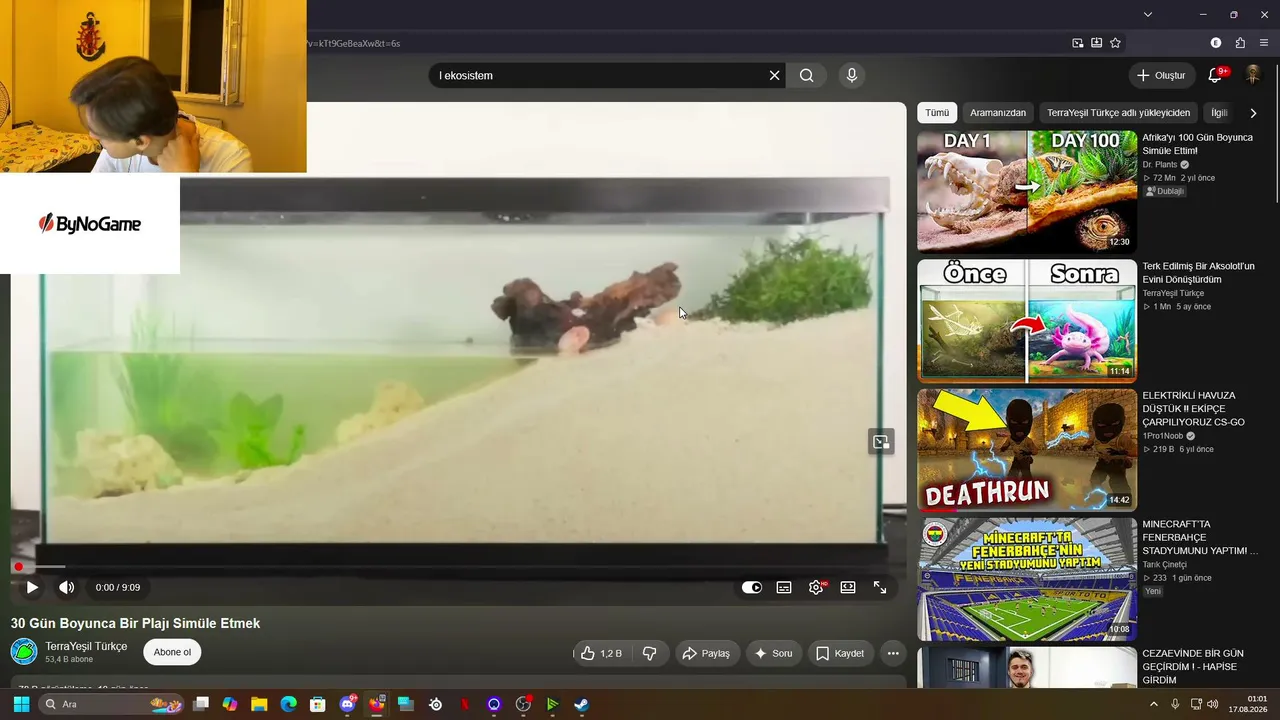Image resolution: width=1280 pixels, height=720 pixels.
Task: Open picture-in-picture from address bar
Action: coord(1077,43)
